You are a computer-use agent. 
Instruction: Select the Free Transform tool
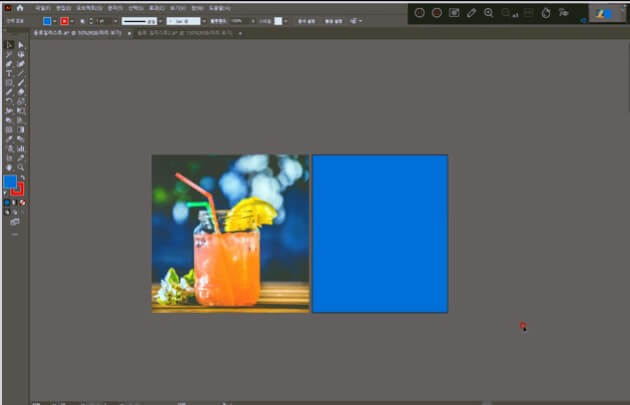(x=21, y=111)
